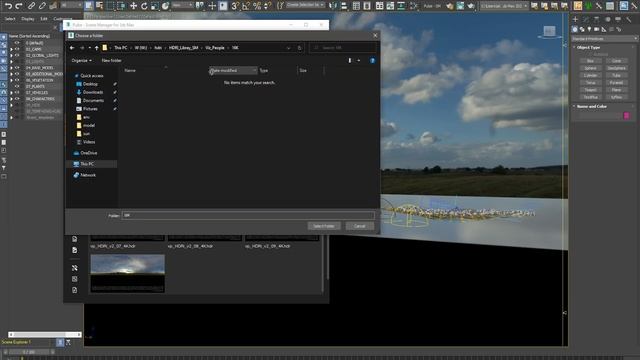640x360 pixels.
Task: Activate the Select Object tool
Action: 89,6
